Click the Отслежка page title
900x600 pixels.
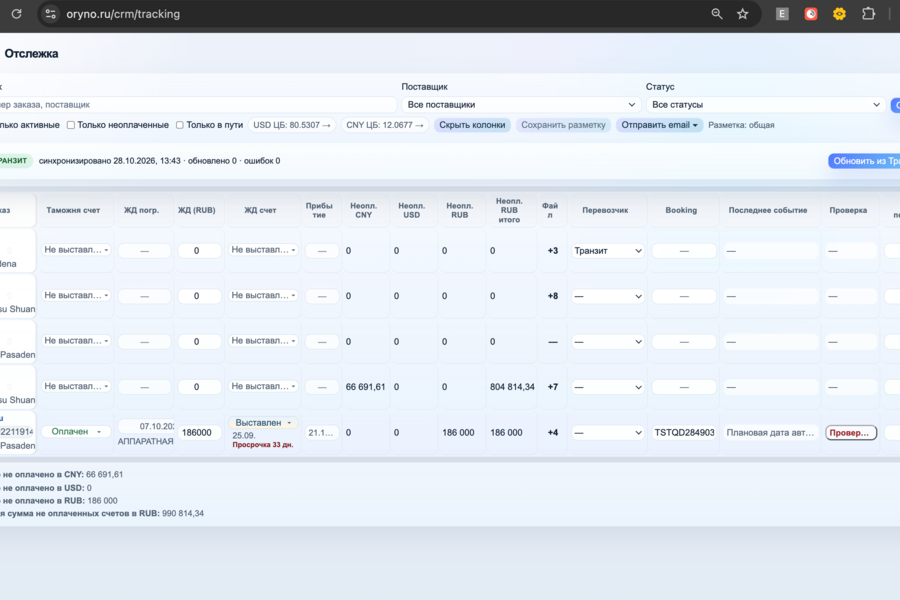pos(31,53)
